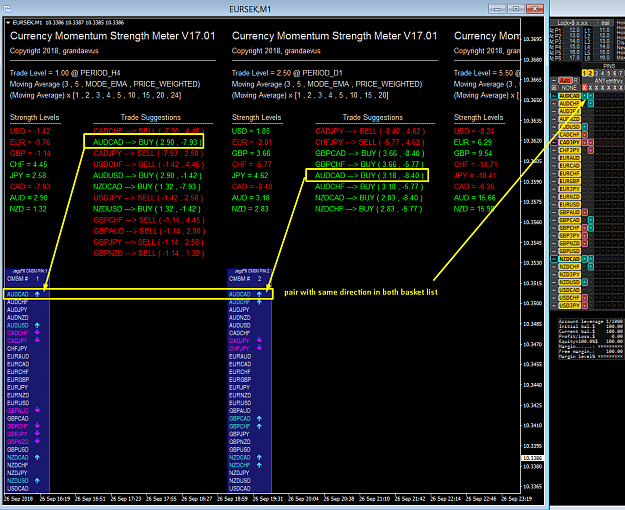Click the GBPUSD yellow pair button
The width and height of the screenshot is (625, 510).
click(570, 251)
